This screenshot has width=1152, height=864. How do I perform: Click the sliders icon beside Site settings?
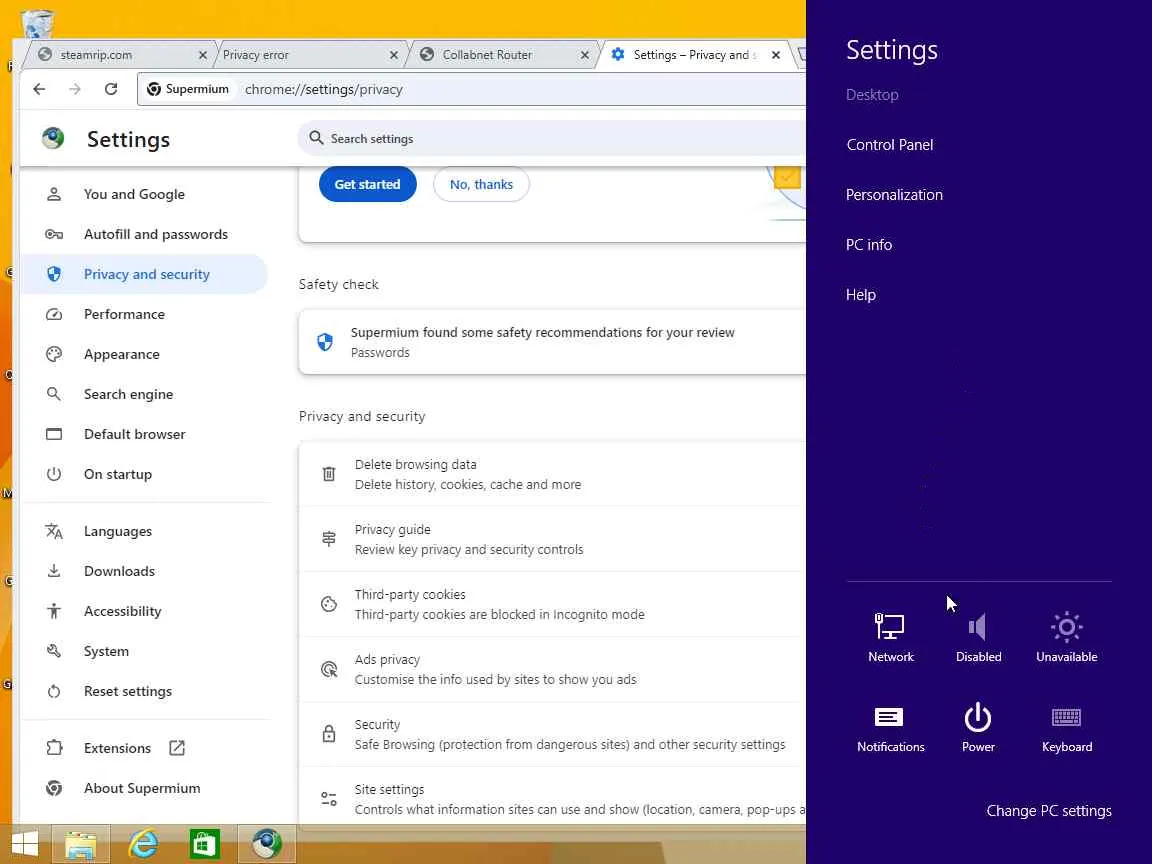329,799
